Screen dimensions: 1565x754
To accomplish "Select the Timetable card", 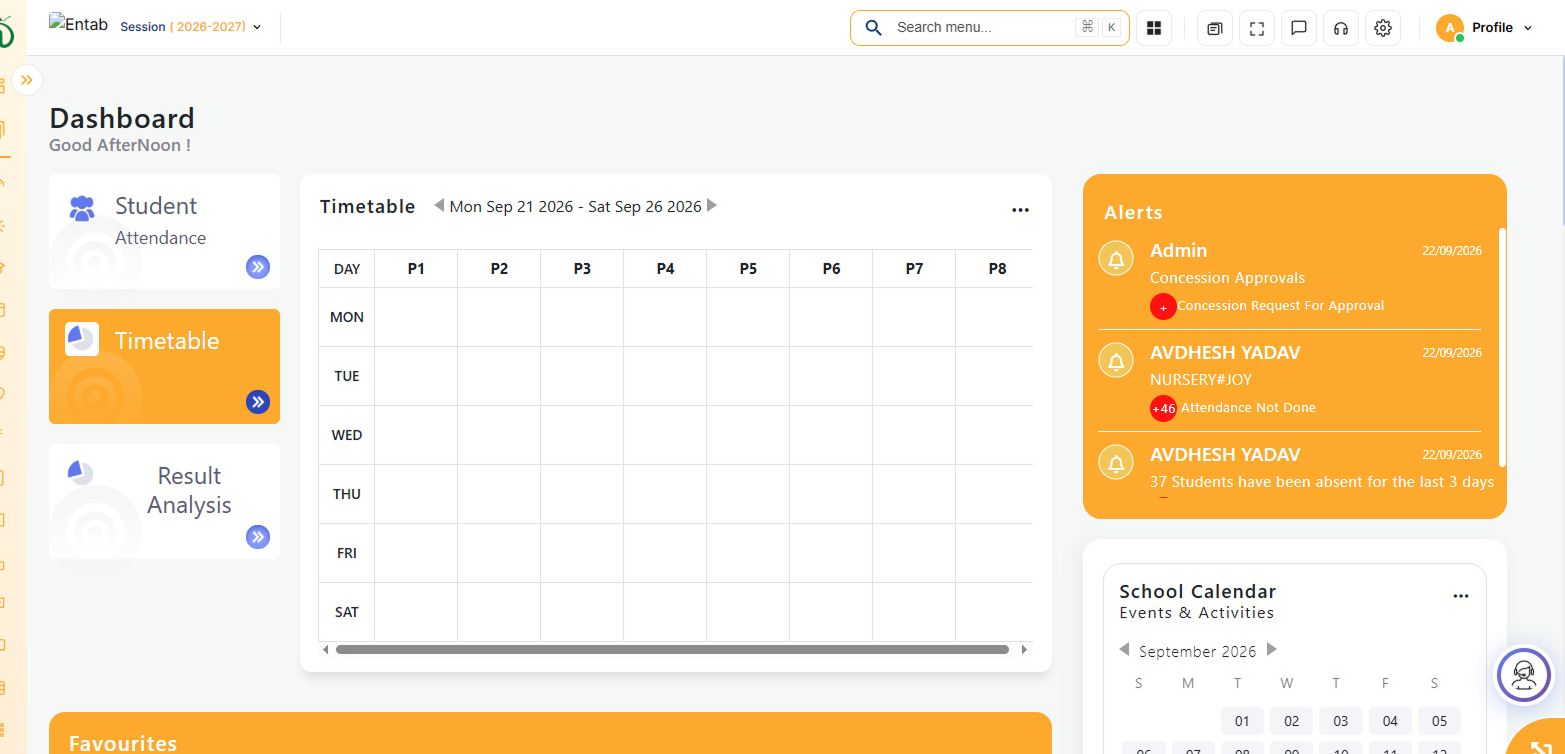I will [164, 366].
